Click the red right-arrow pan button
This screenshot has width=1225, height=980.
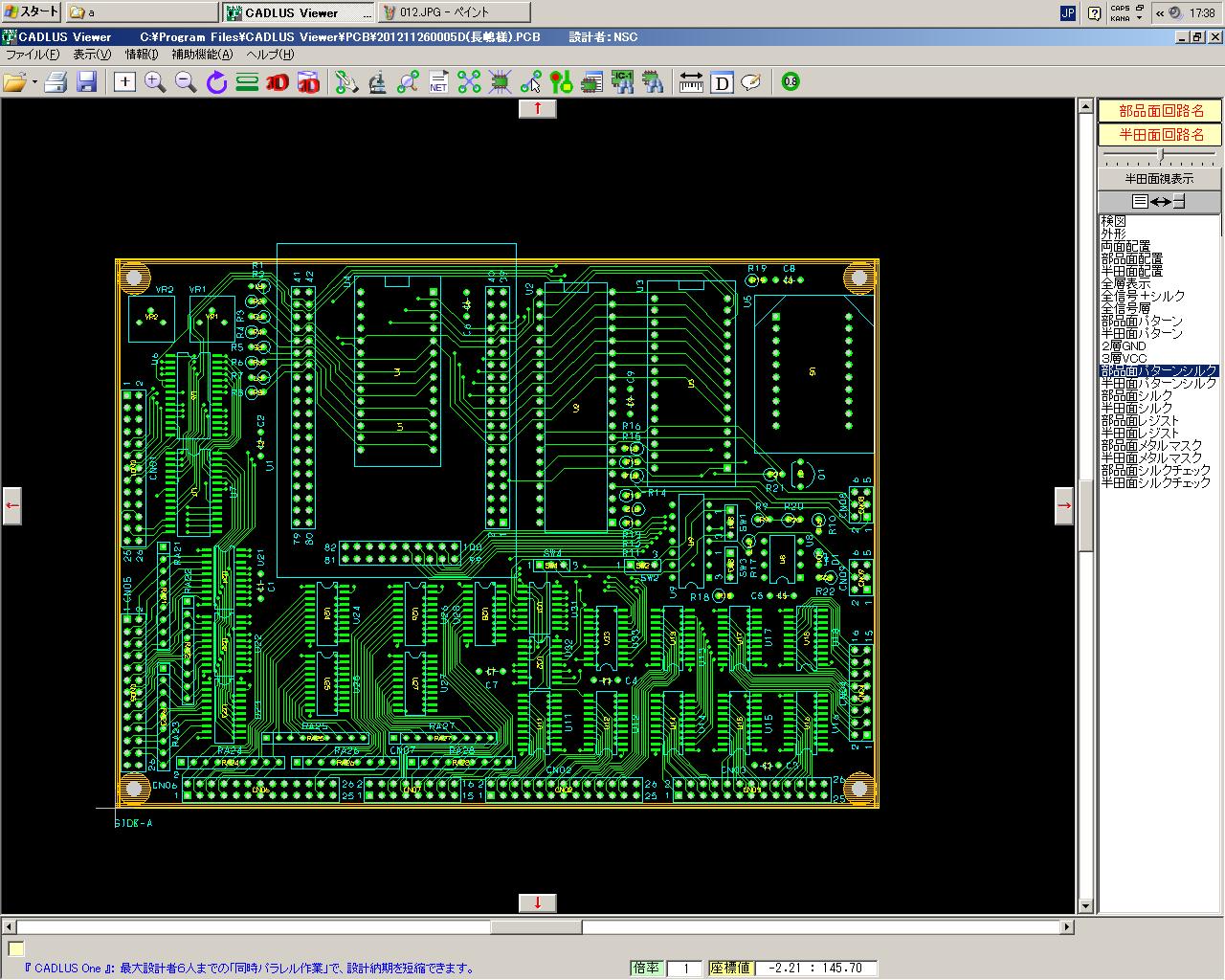point(1064,505)
